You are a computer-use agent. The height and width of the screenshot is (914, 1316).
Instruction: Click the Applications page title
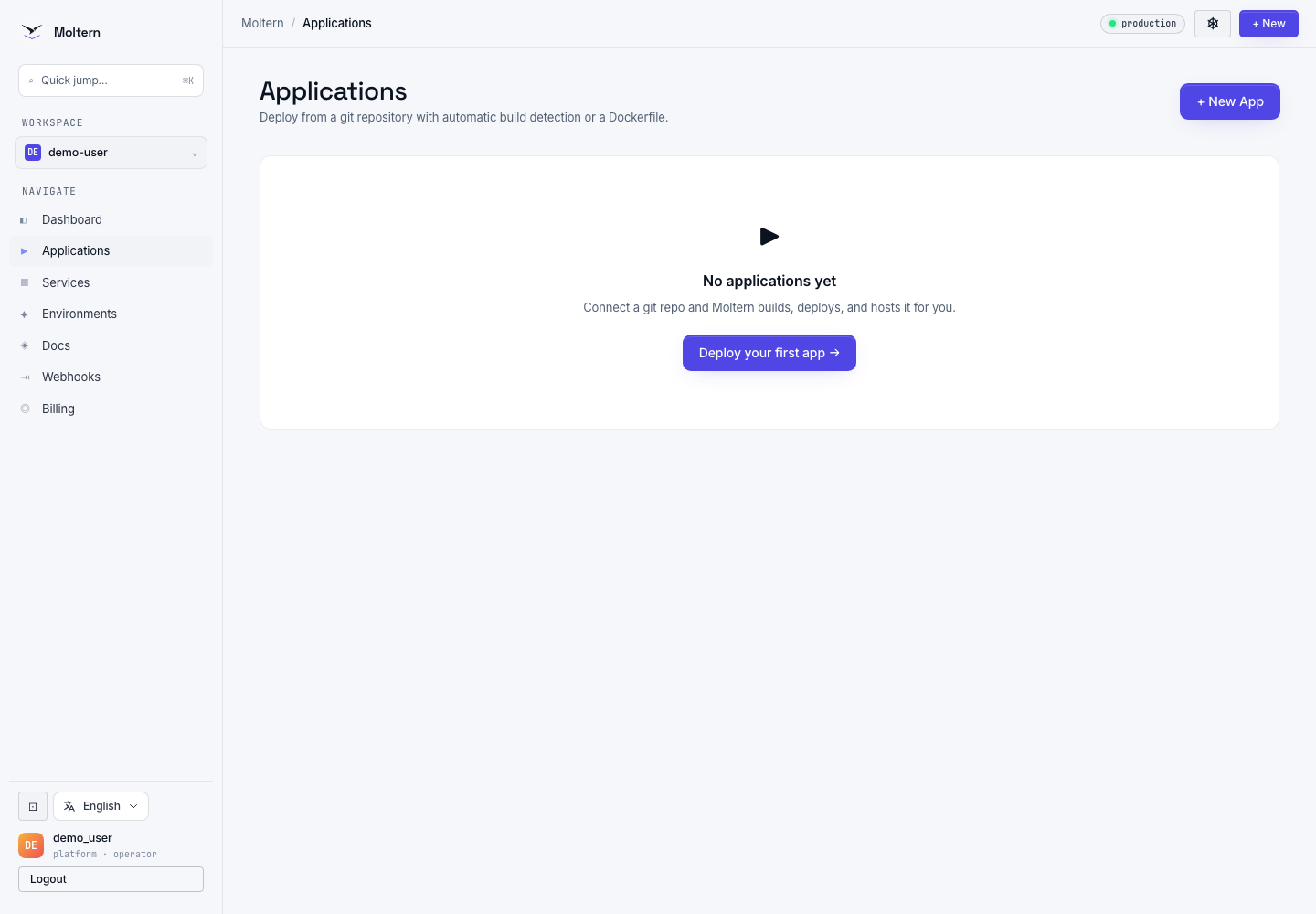(334, 91)
